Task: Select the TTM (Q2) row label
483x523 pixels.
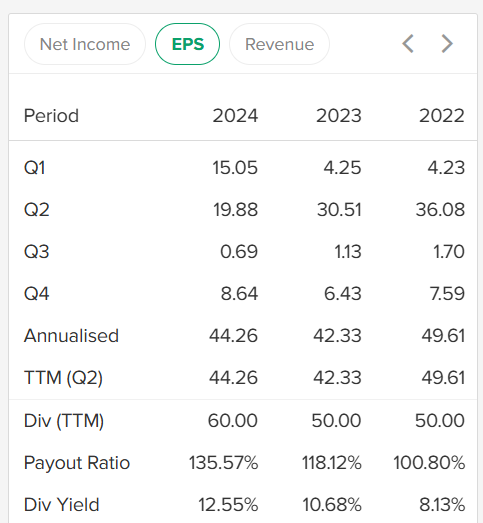Action: click(x=63, y=378)
